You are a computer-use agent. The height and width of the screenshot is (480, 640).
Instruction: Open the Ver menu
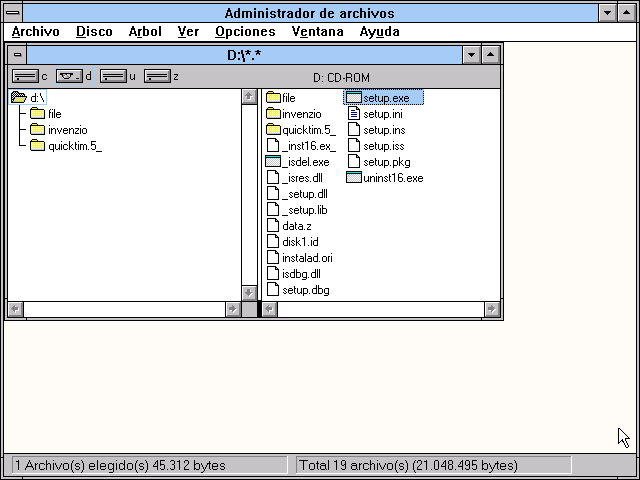(188, 31)
